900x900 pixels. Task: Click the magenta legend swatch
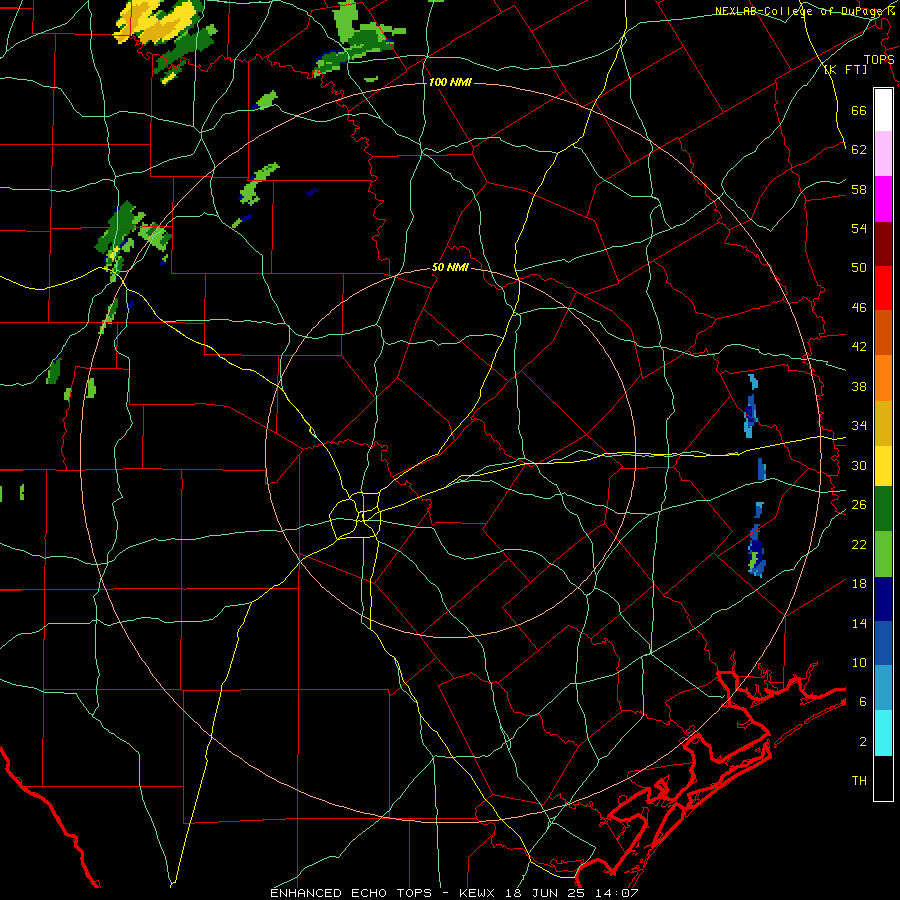click(883, 199)
